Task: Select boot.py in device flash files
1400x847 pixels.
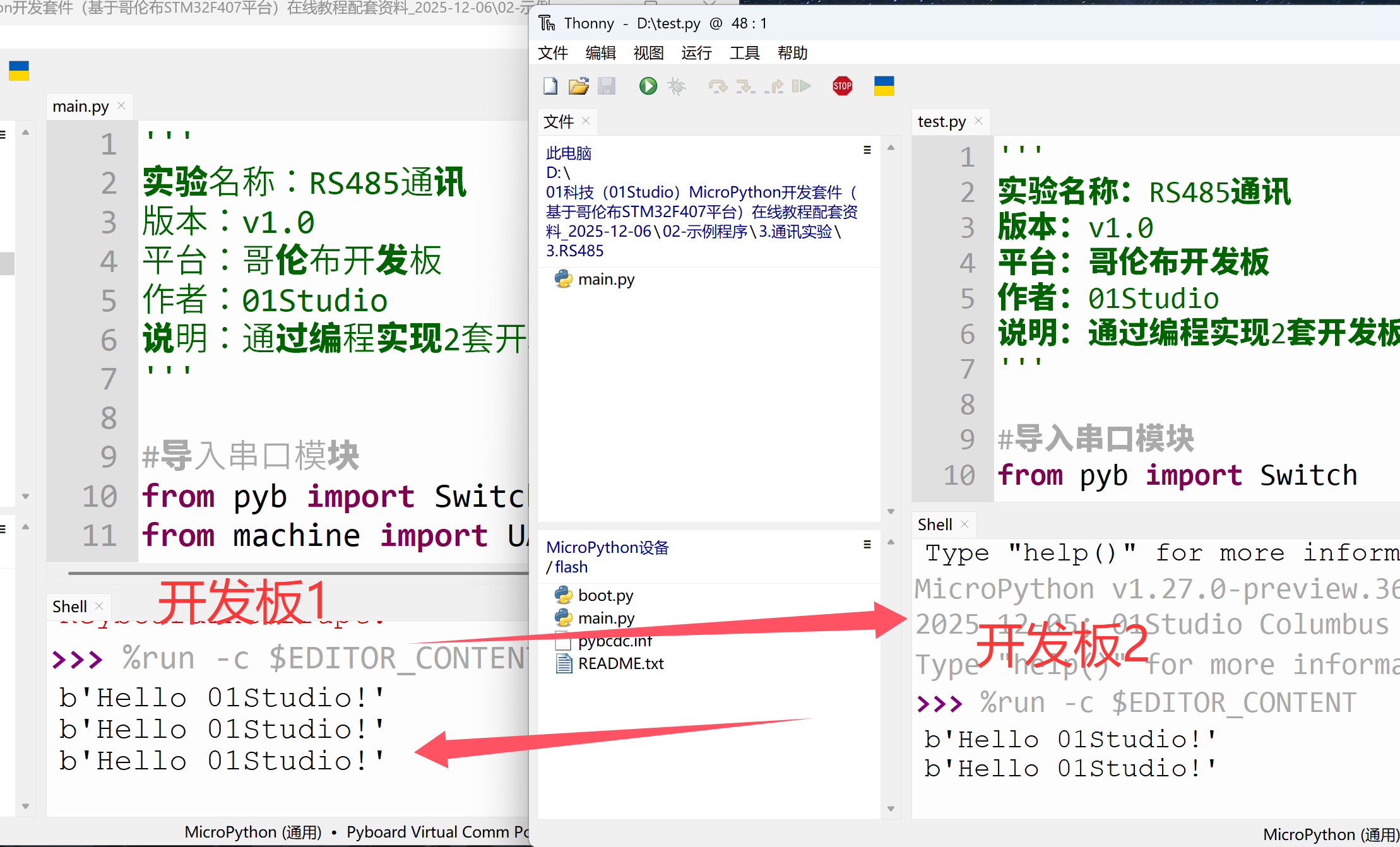Action: 605,595
